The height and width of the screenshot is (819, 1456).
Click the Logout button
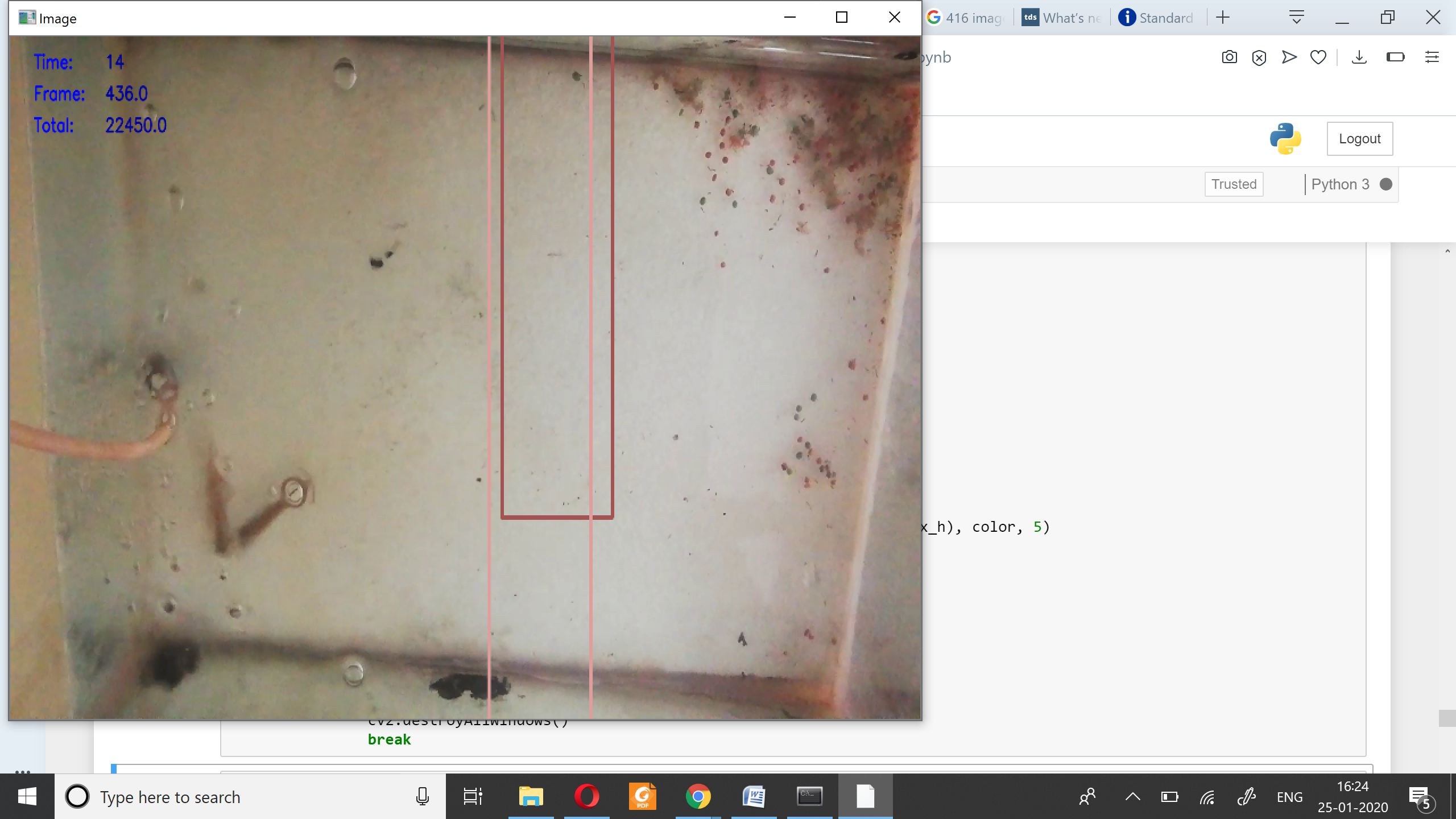(1359, 138)
